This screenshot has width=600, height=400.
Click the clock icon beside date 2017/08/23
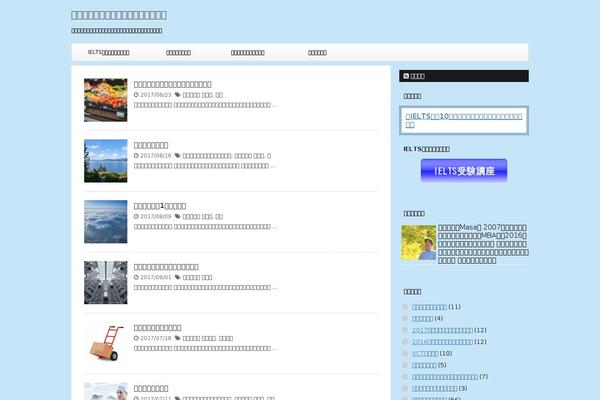click(x=136, y=95)
